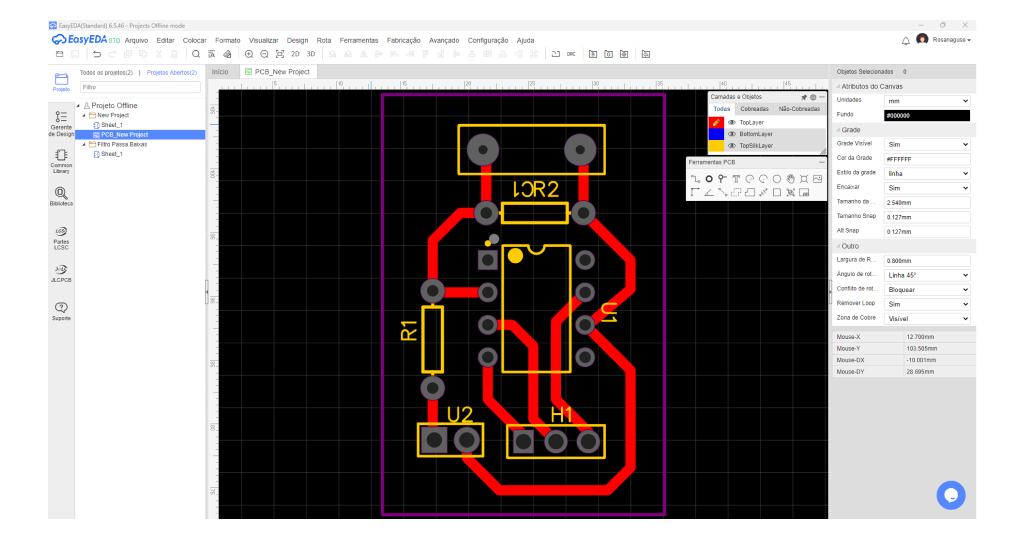This screenshot has width=1024, height=538.
Task: Switch to the Cobreadas layers tab
Action: (754, 109)
